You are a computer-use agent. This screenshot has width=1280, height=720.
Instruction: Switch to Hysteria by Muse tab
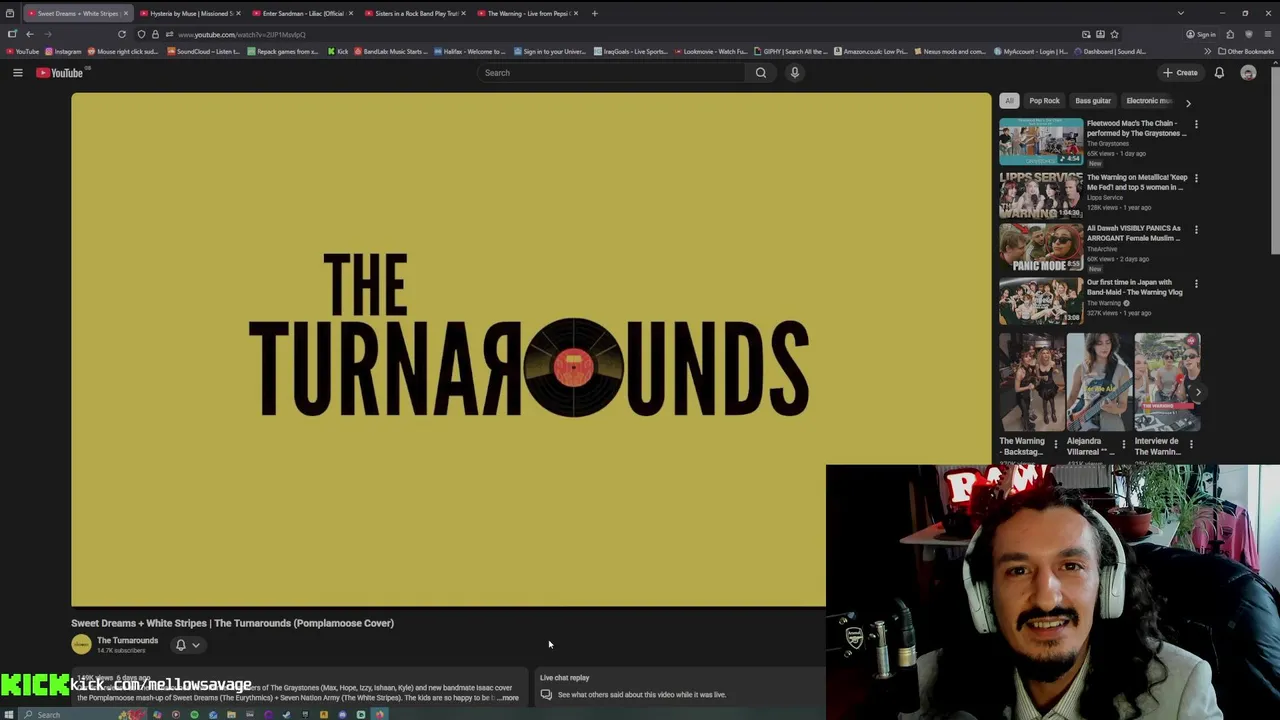[191, 13]
